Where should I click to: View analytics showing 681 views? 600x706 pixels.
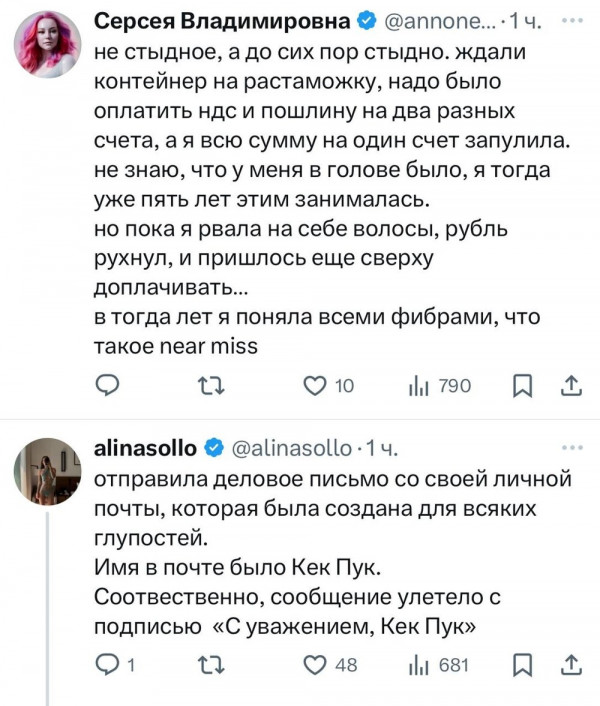point(422,665)
